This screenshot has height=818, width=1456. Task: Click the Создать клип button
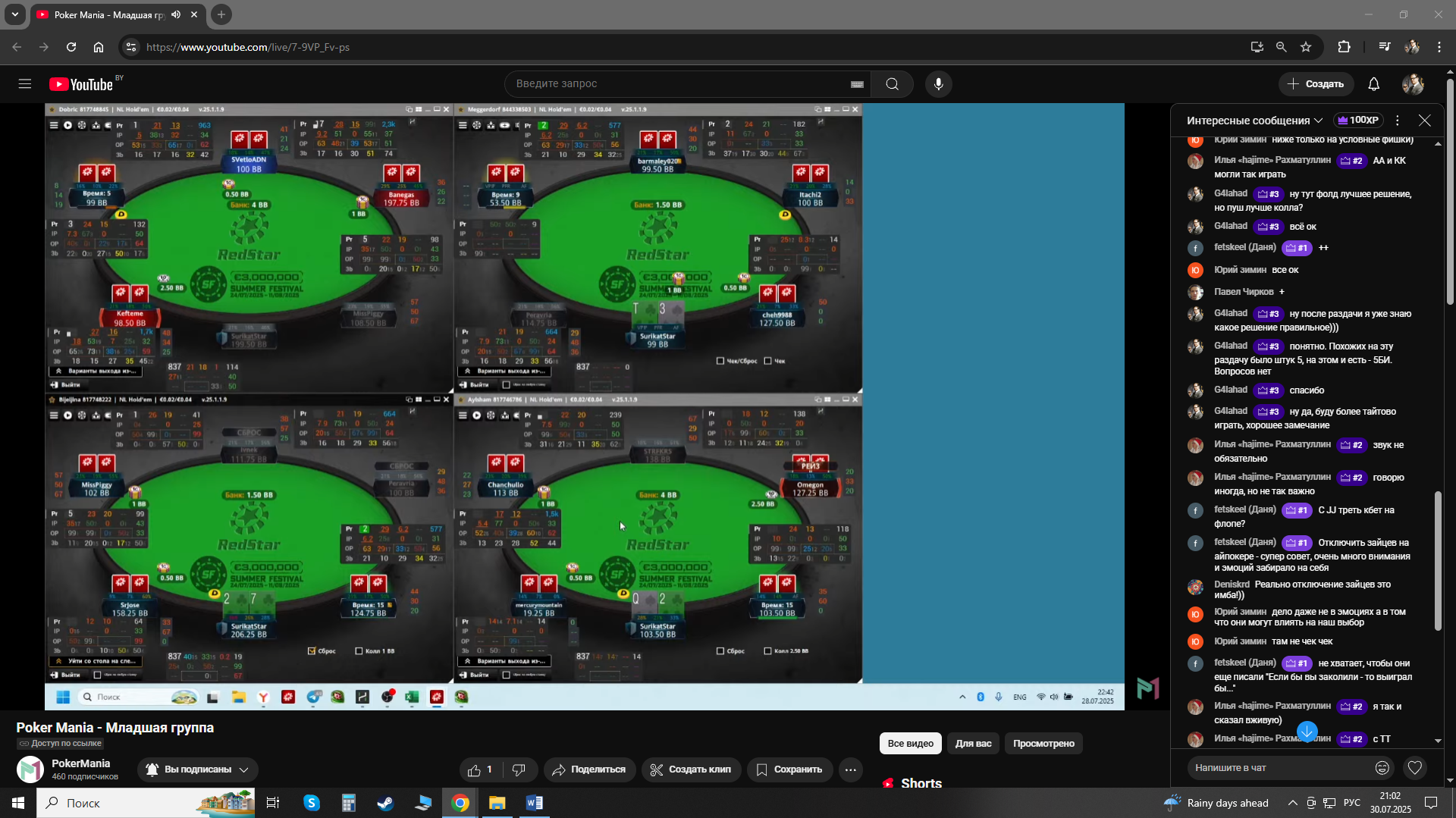tap(691, 769)
